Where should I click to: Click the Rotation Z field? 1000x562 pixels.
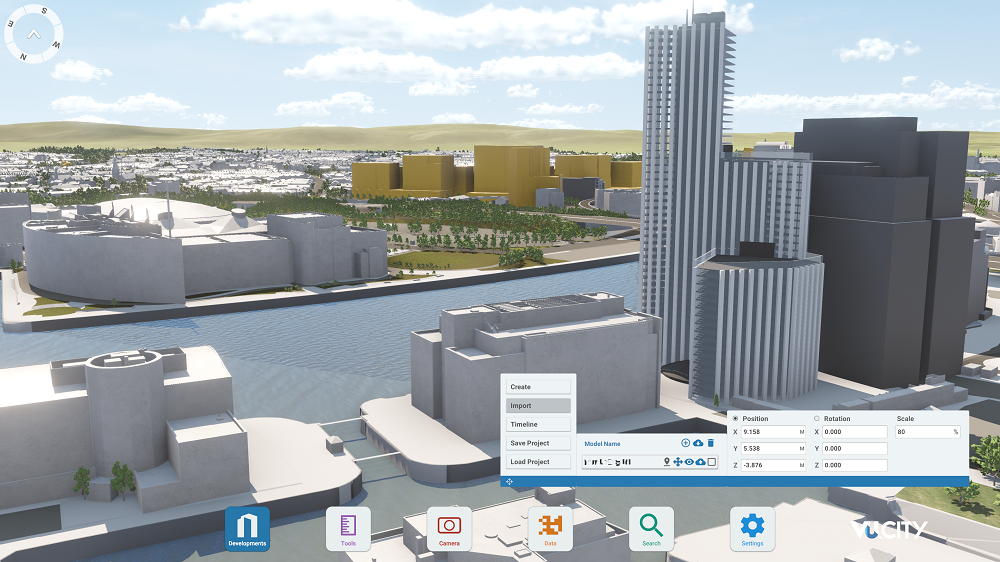(855, 465)
